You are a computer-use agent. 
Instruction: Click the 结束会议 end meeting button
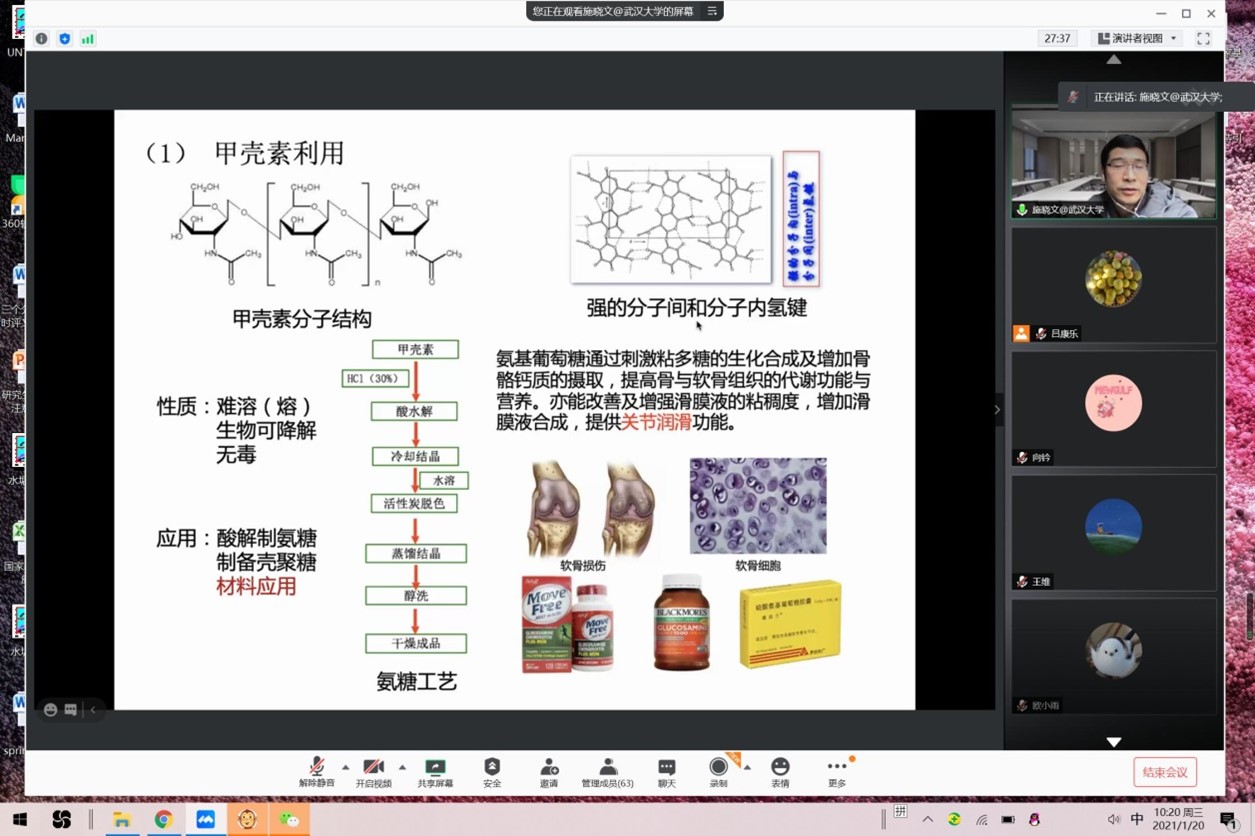1165,772
